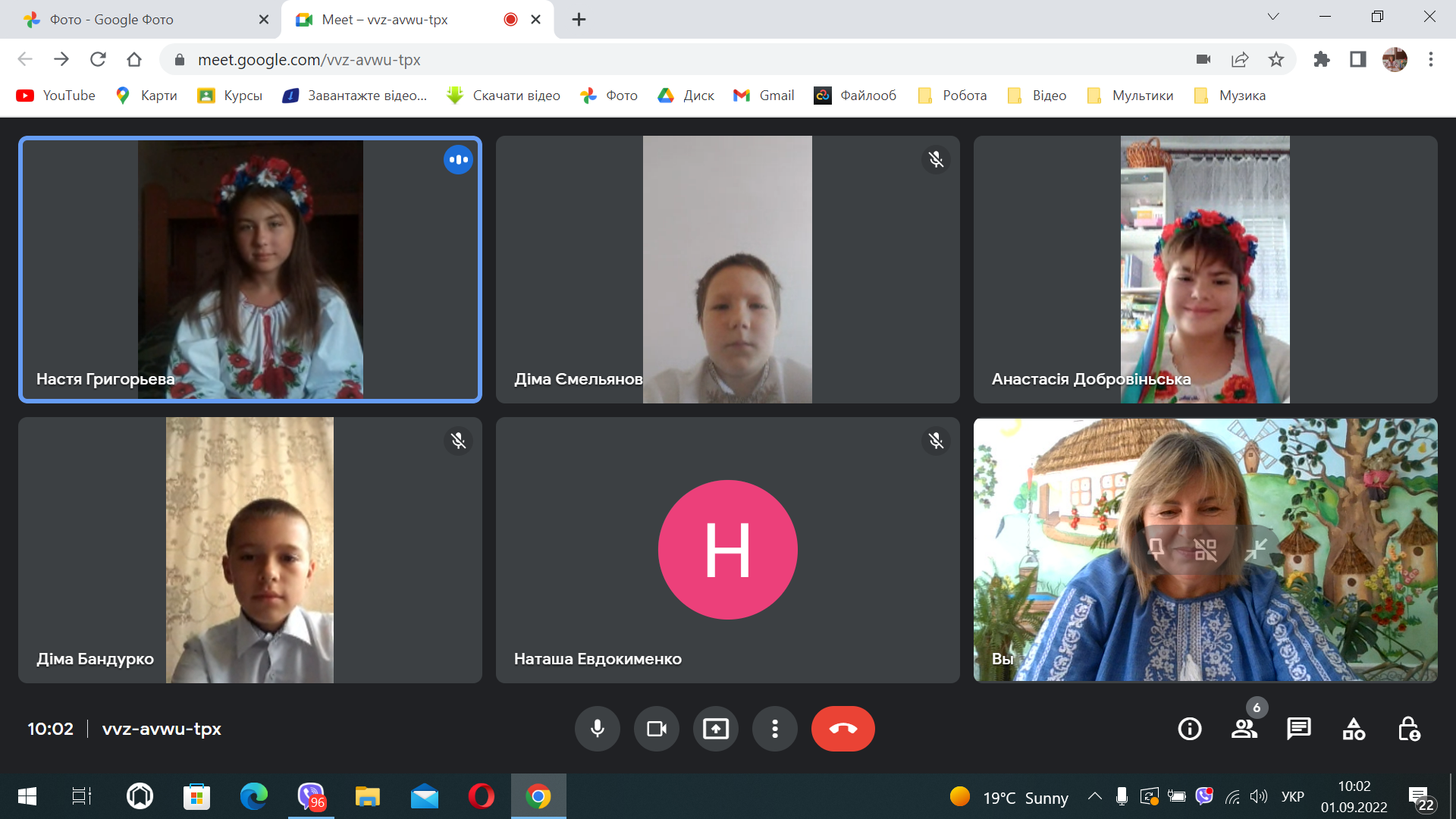Pin your own video tile
The height and width of the screenshot is (819, 1456).
pos(1156,549)
